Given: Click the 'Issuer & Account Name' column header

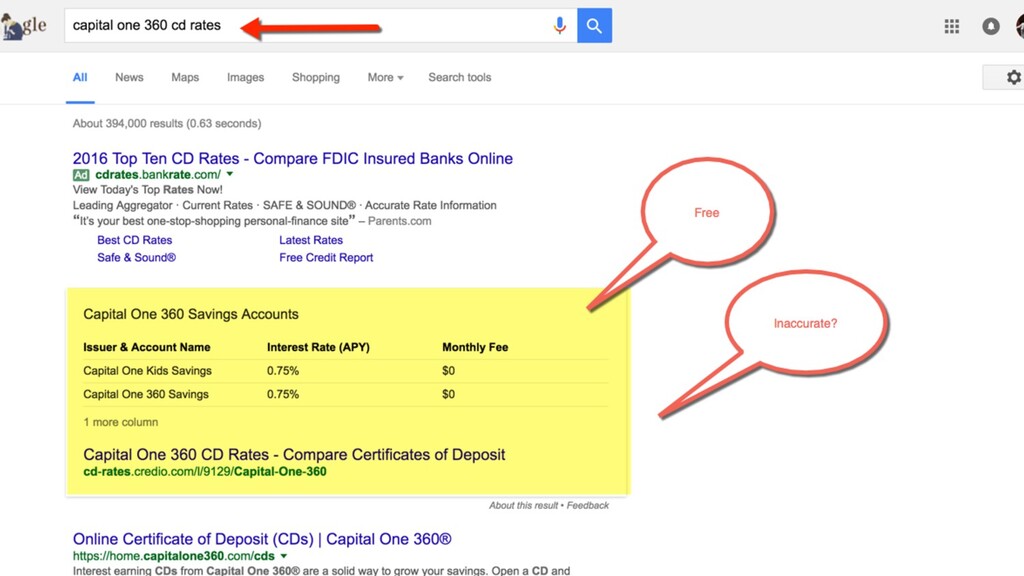Looking at the screenshot, I should point(147,347).
